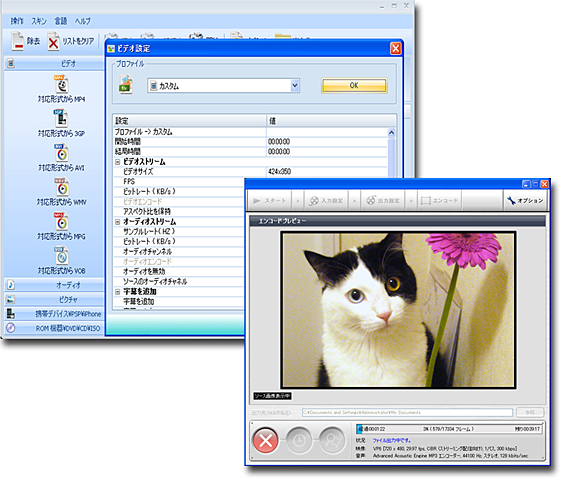The height and width of the screenshot is (480, 565).
Task: Select the サンプルレート (HZ) row
Action: [x=179, y=231]
